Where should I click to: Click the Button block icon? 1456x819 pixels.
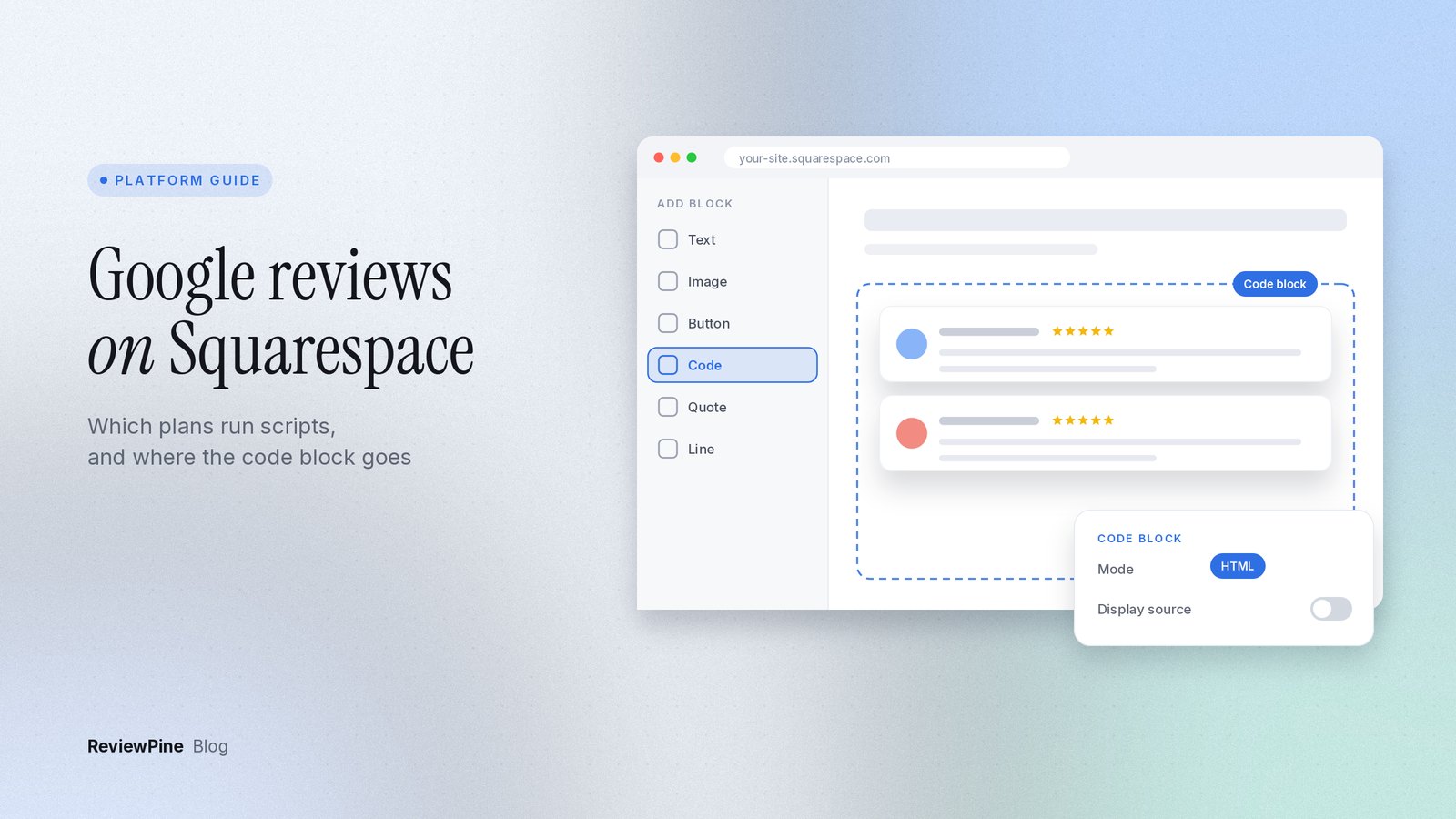[x=668, y=323]
